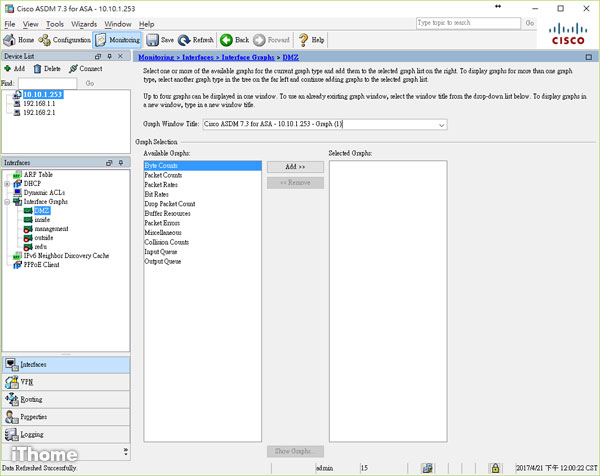
Task: Select ARP Table in Interfaces tree
Action: coord(38,175)
